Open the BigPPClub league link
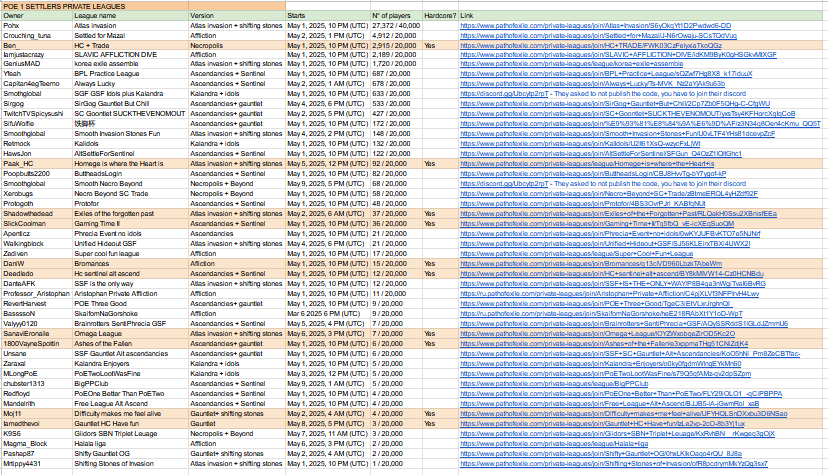 tap(554, 384)
